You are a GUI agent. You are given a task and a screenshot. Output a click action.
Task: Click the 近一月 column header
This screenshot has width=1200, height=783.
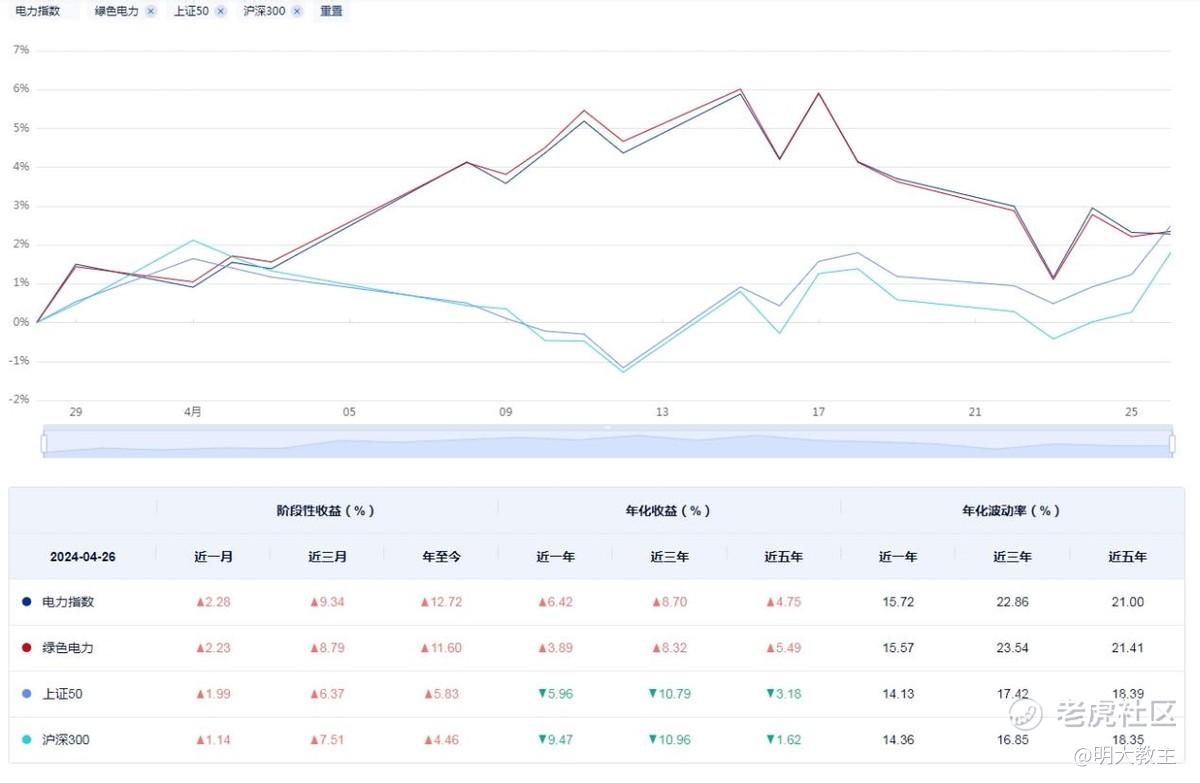(213, 556)
